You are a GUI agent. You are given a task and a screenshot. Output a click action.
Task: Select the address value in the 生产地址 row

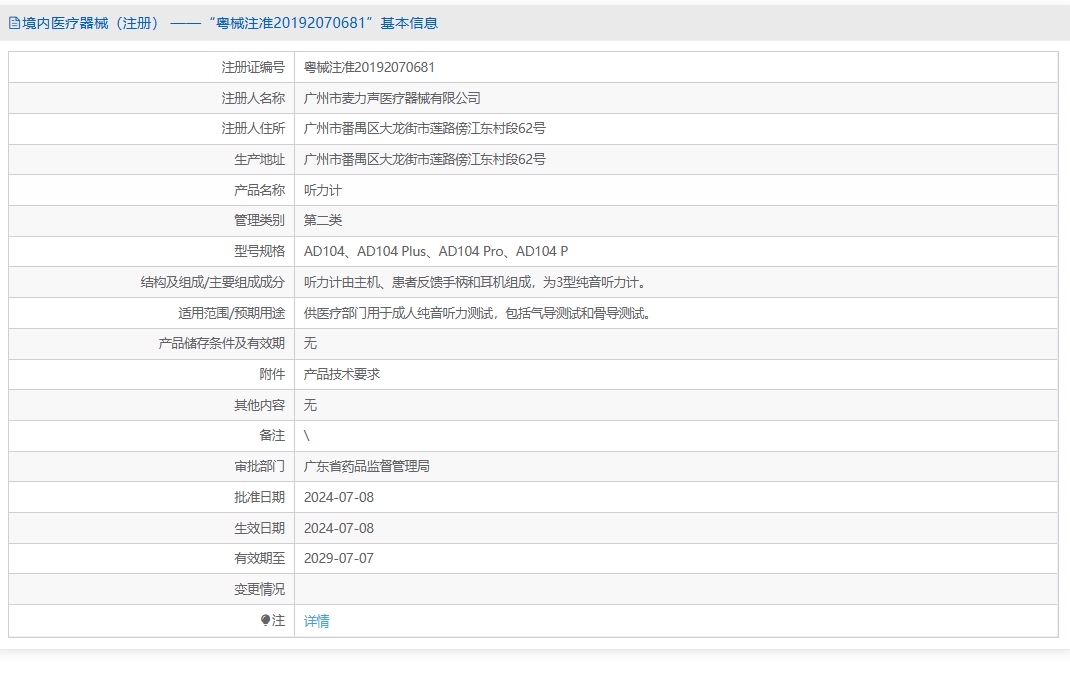tap(424, 159)
